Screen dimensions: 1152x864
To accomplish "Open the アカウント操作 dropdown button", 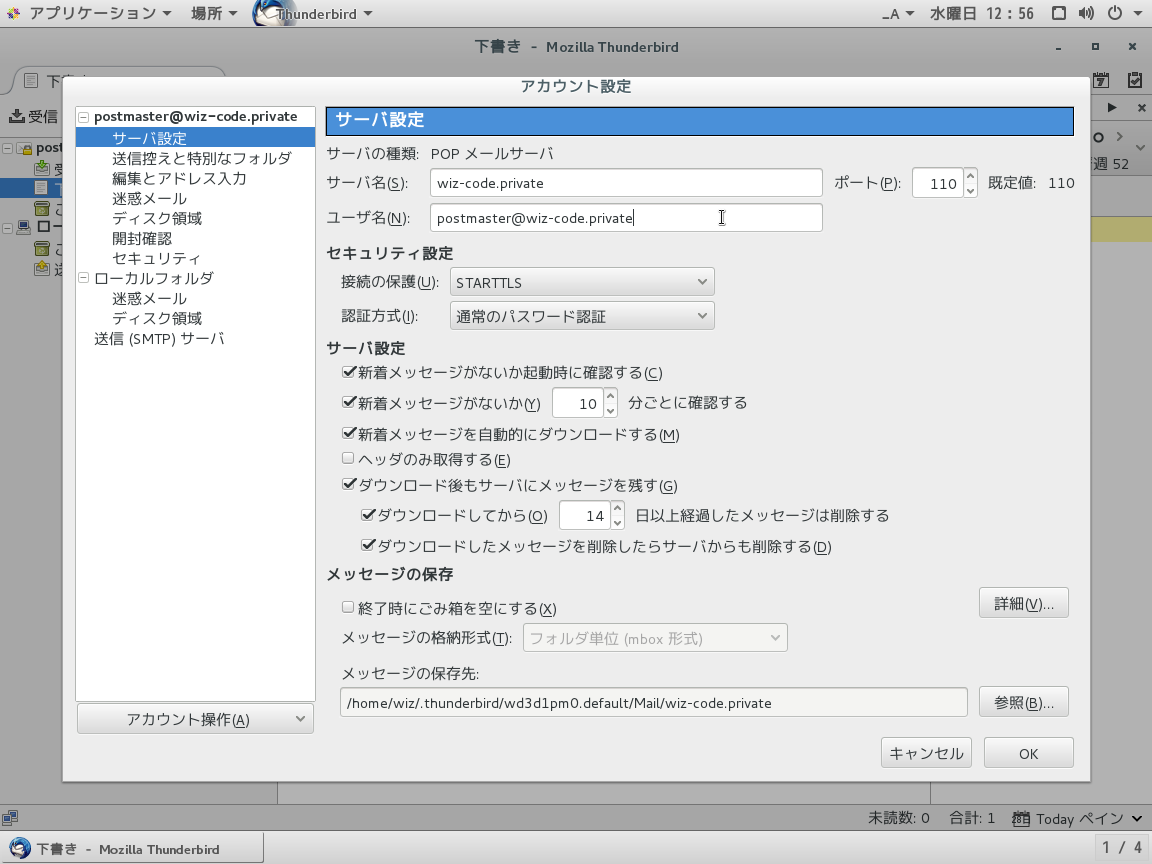I will coord(195,719).
